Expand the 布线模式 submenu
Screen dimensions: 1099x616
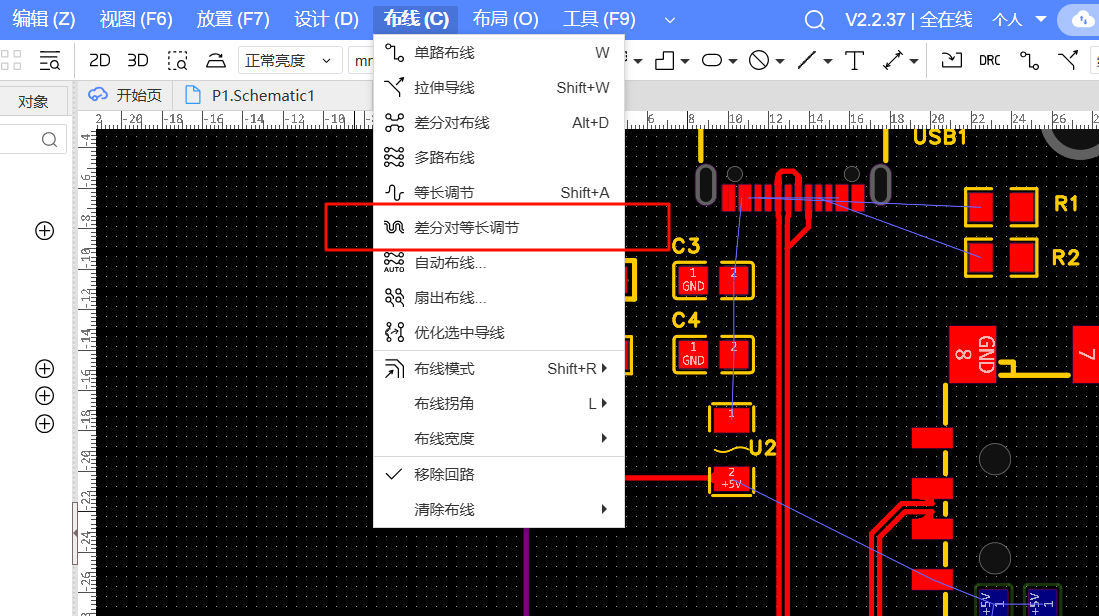click(498, 369)
